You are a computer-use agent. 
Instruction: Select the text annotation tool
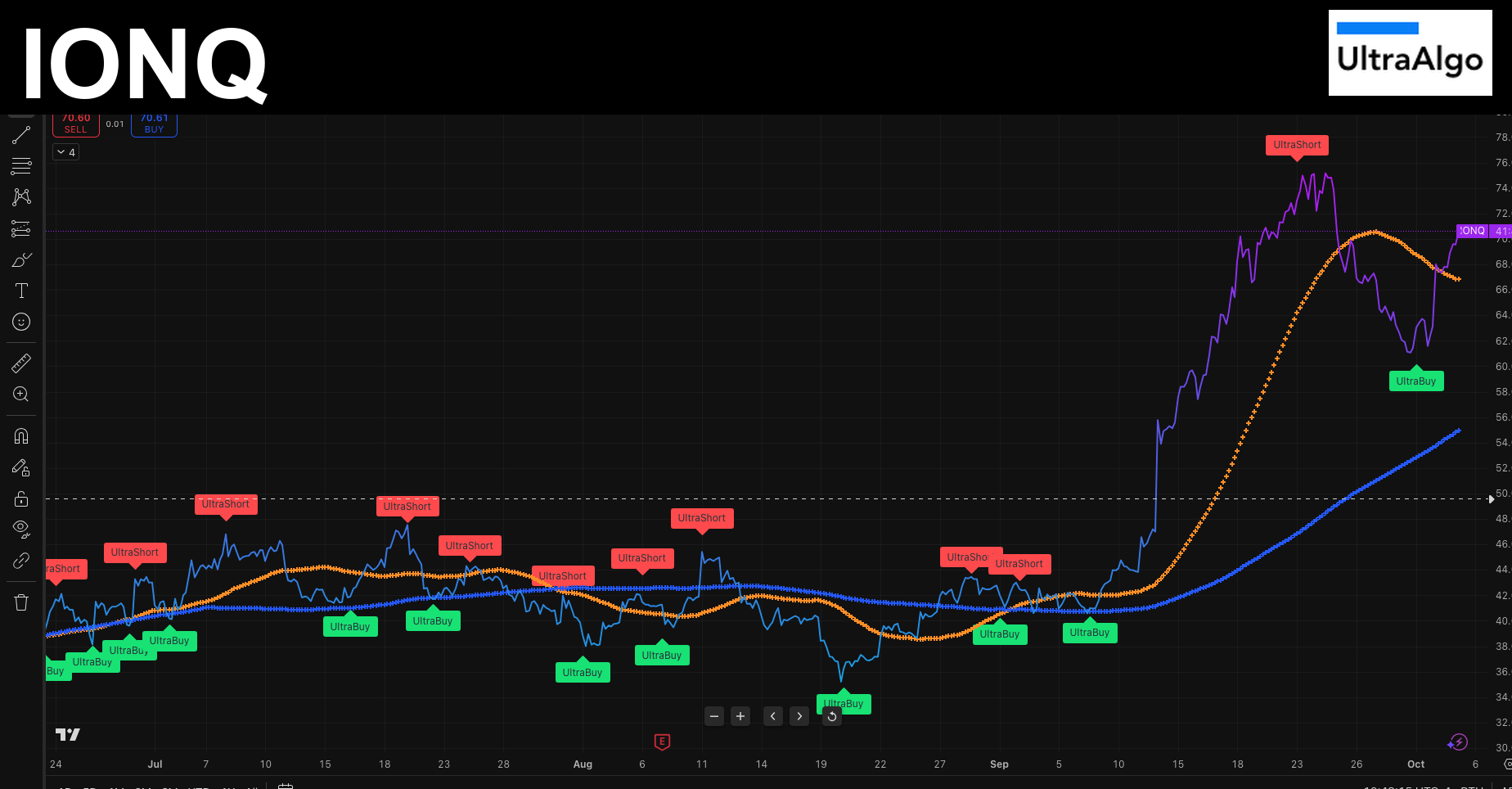(x=21, y=291)
